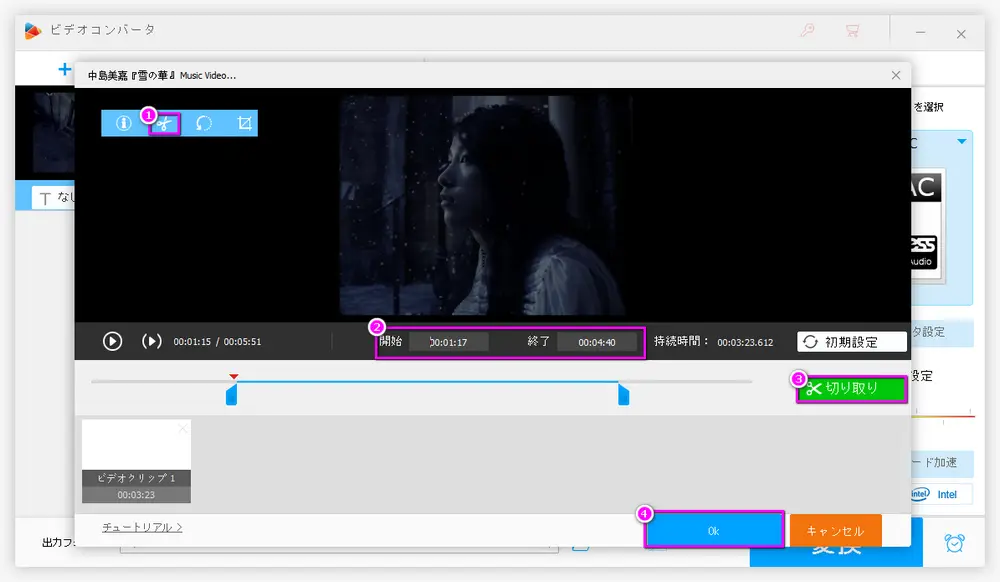Viewport: 1000px width, 582px height.
Task: Click the 終了 end time field
Action: [x=597, y=342]
